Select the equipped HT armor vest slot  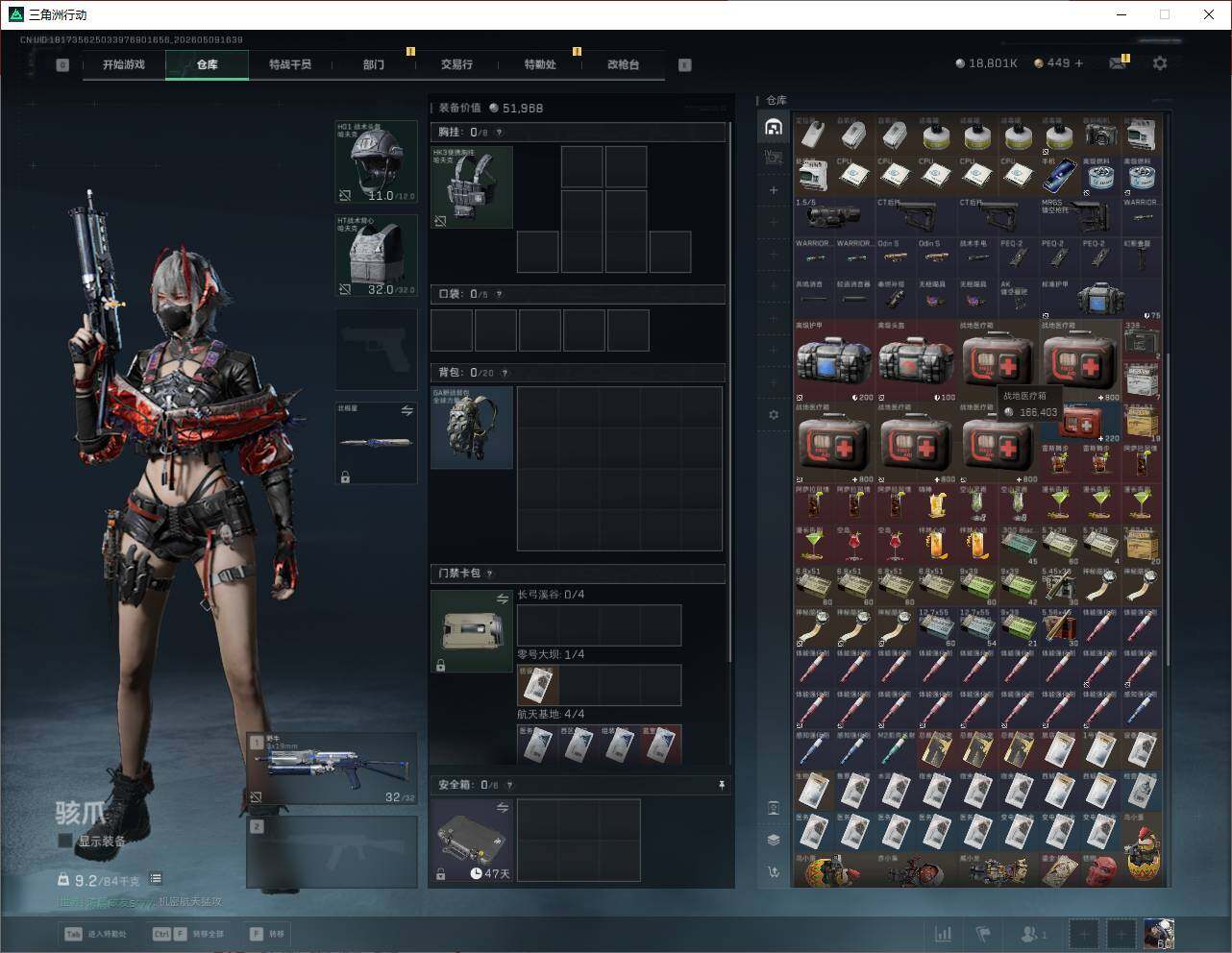[376, 255]
